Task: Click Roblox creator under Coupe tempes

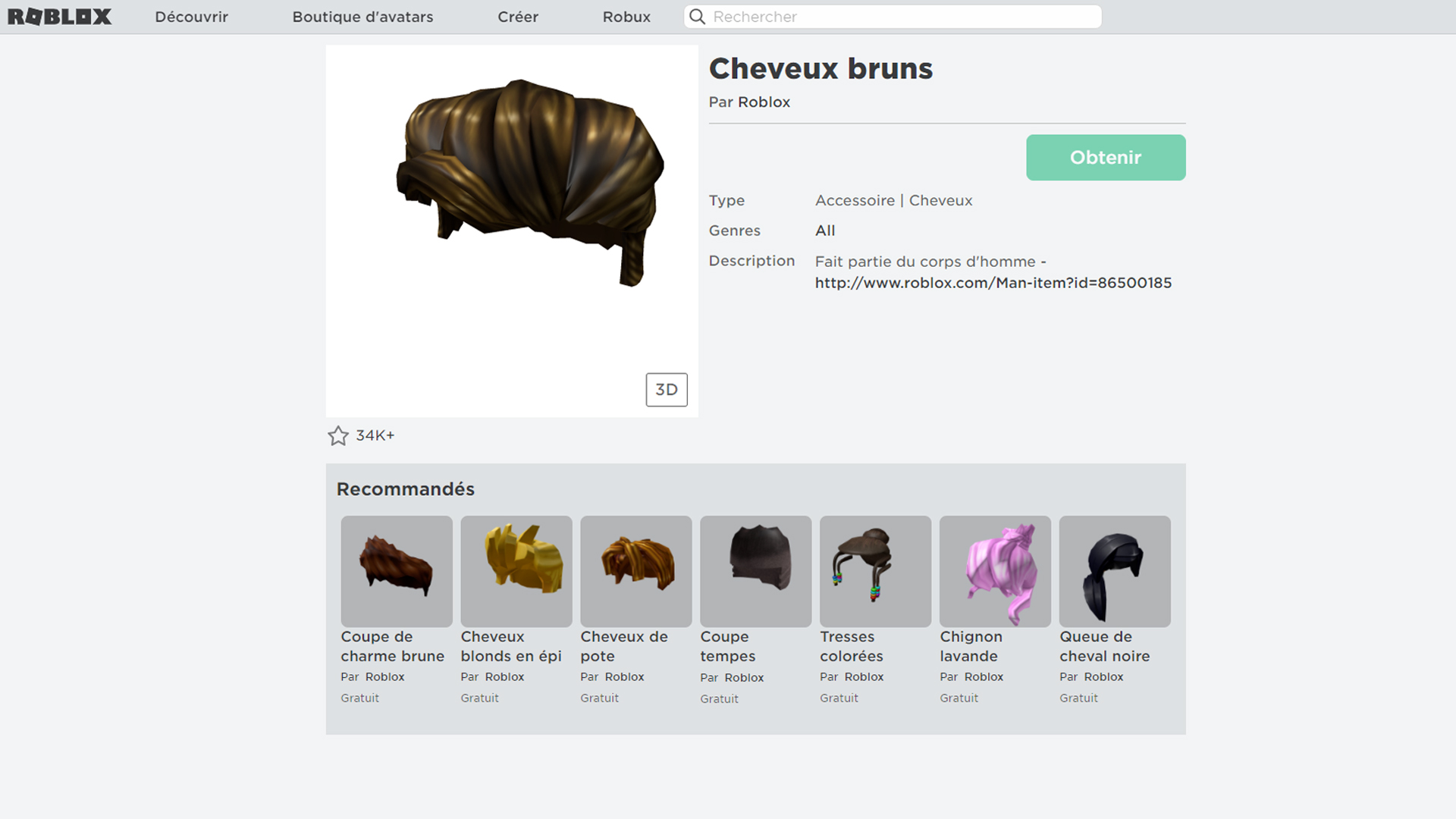Action: [x=744, y=678]
